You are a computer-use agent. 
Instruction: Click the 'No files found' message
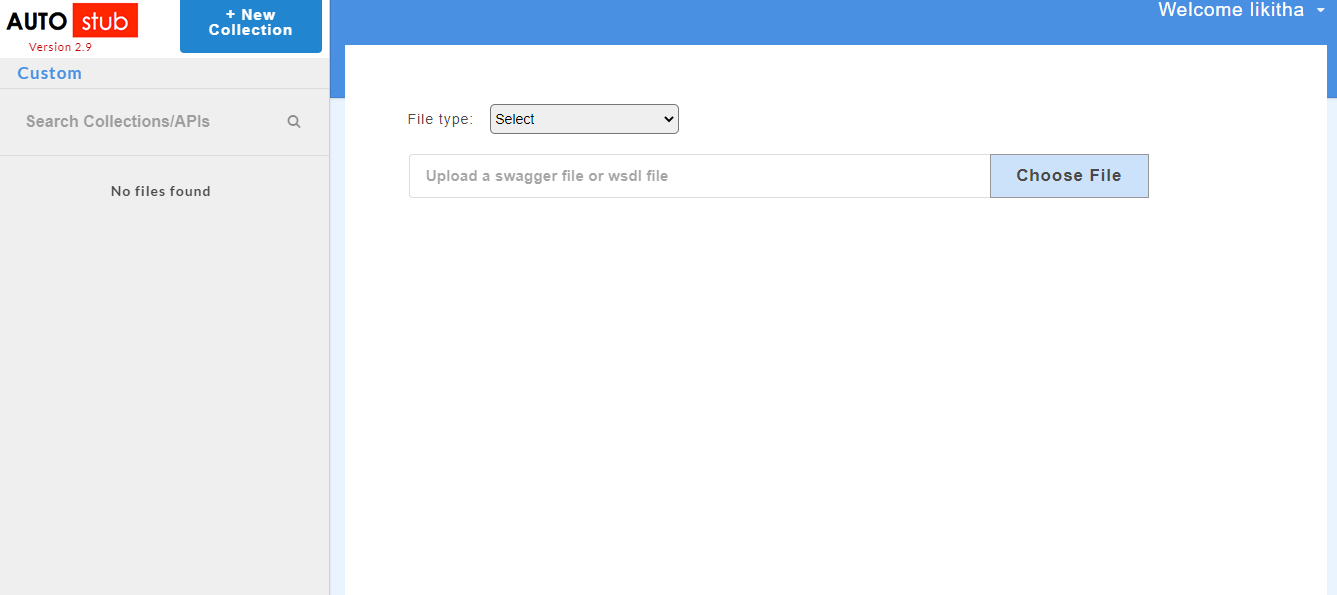(x=161, y=191)
